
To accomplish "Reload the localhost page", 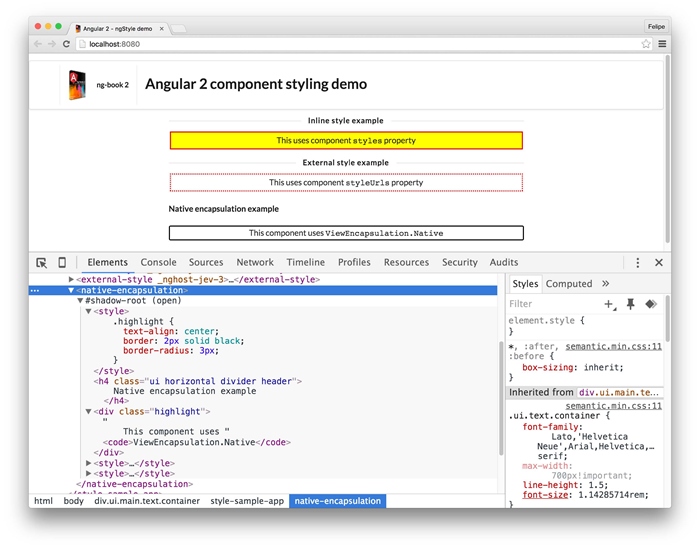I will [67, 44].
